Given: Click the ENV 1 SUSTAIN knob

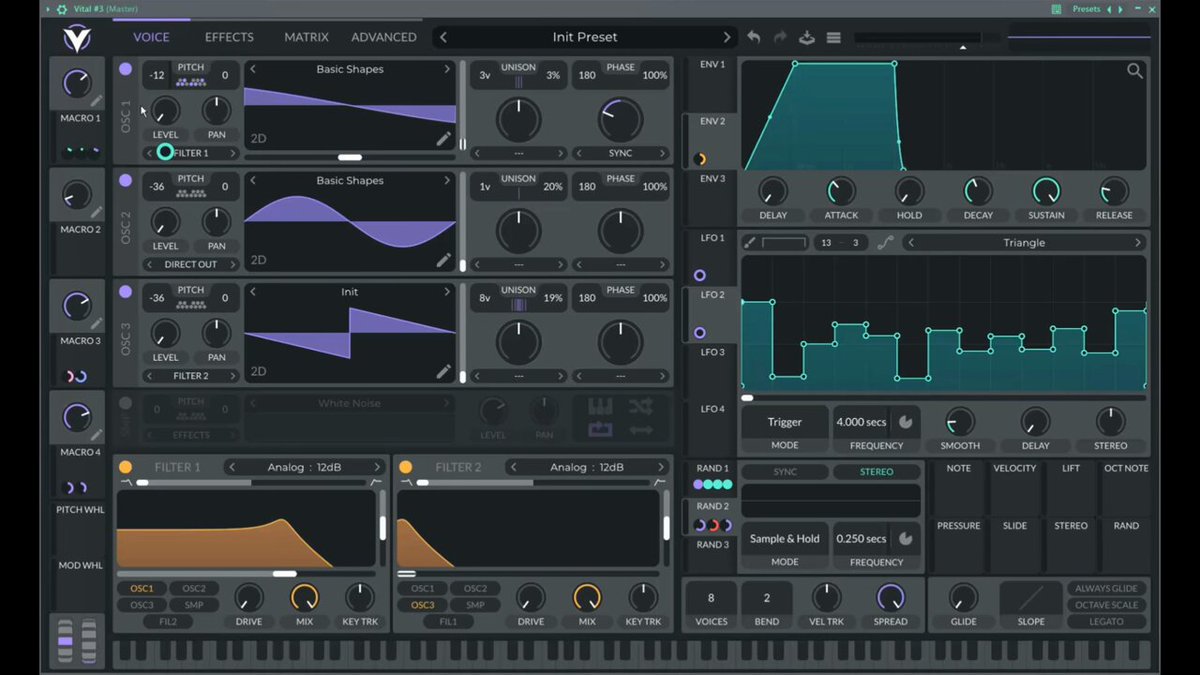Looking at the screenshot, I should point(1046,190).
